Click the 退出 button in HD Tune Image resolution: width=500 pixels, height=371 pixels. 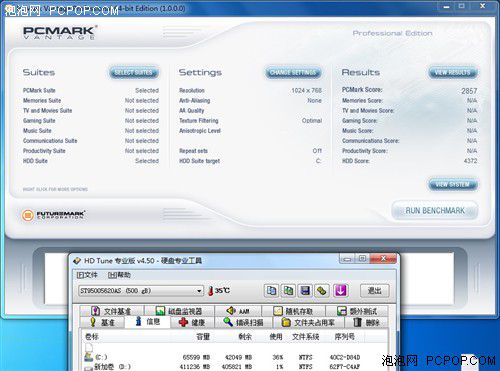point(375,291)
